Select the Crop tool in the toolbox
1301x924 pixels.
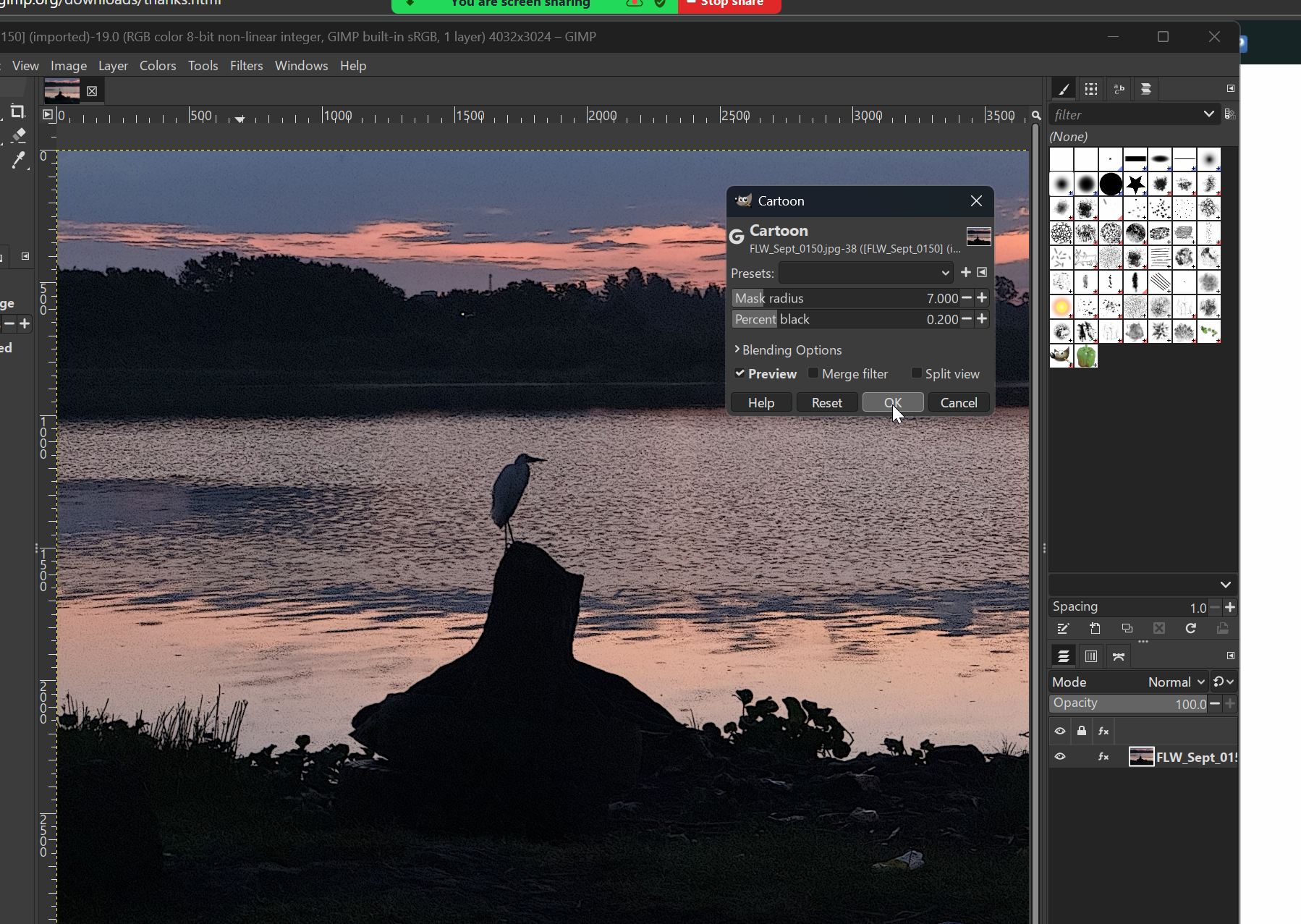[18, 111]
